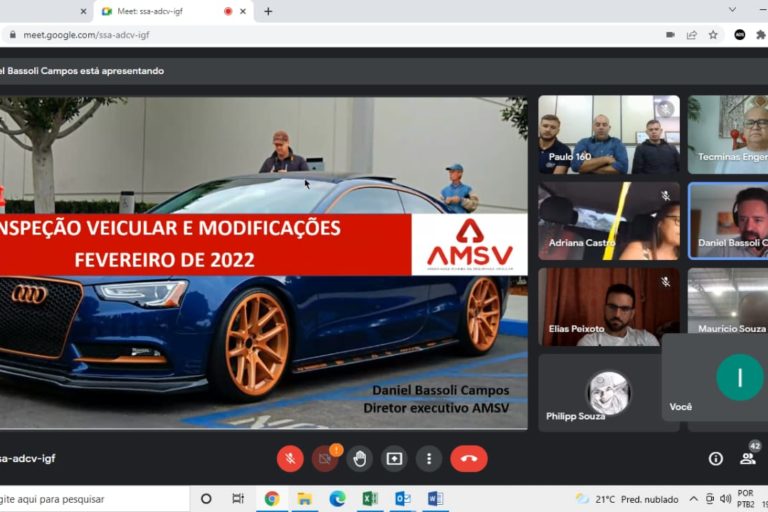The height and width of the screenshot is (512, 768).
Task: Raise hand in the meeting
Action: click(x=359, y=458)
